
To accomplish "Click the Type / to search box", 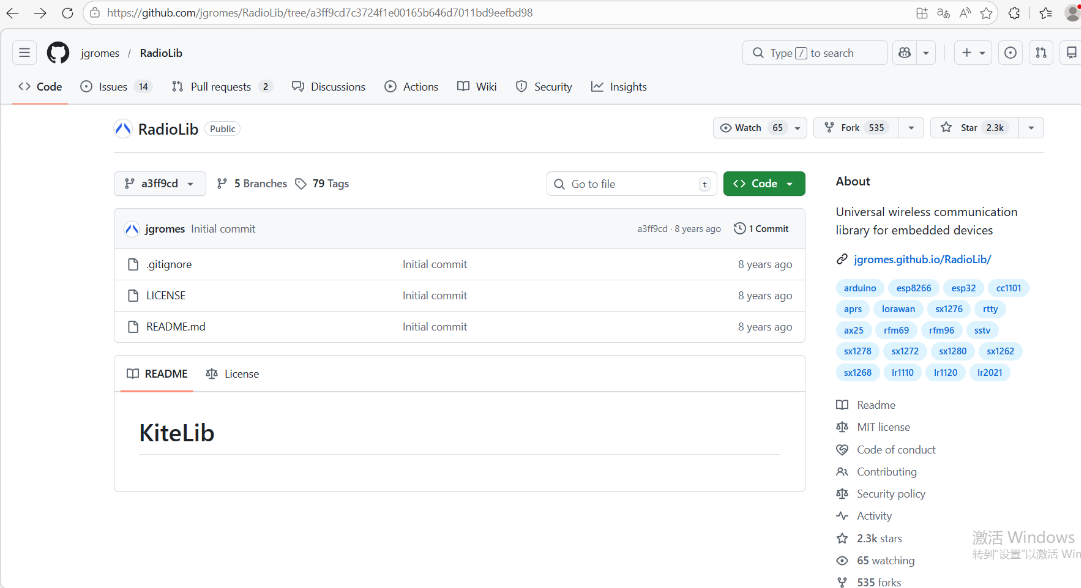I will pos(815,53).
